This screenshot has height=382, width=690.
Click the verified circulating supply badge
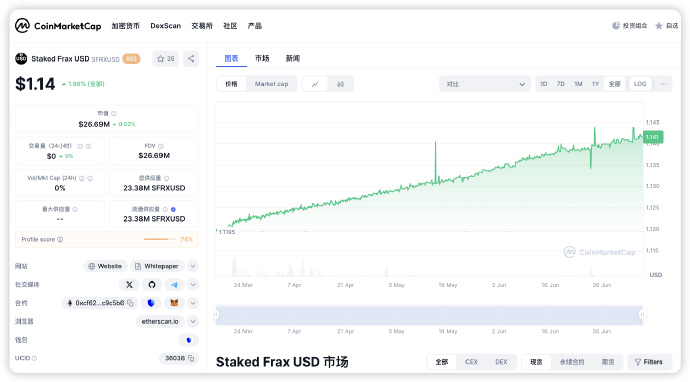coord(173,209)
